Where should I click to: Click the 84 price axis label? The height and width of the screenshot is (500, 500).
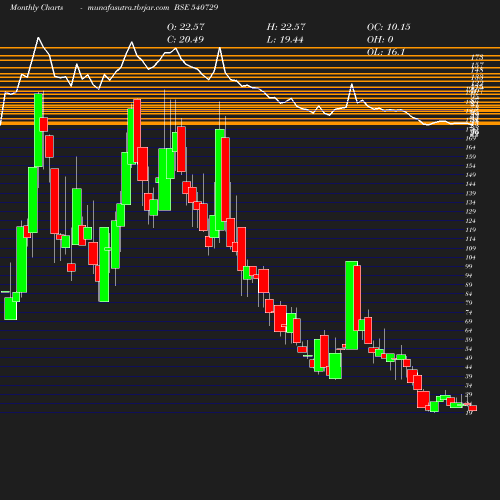pos(469,294)
